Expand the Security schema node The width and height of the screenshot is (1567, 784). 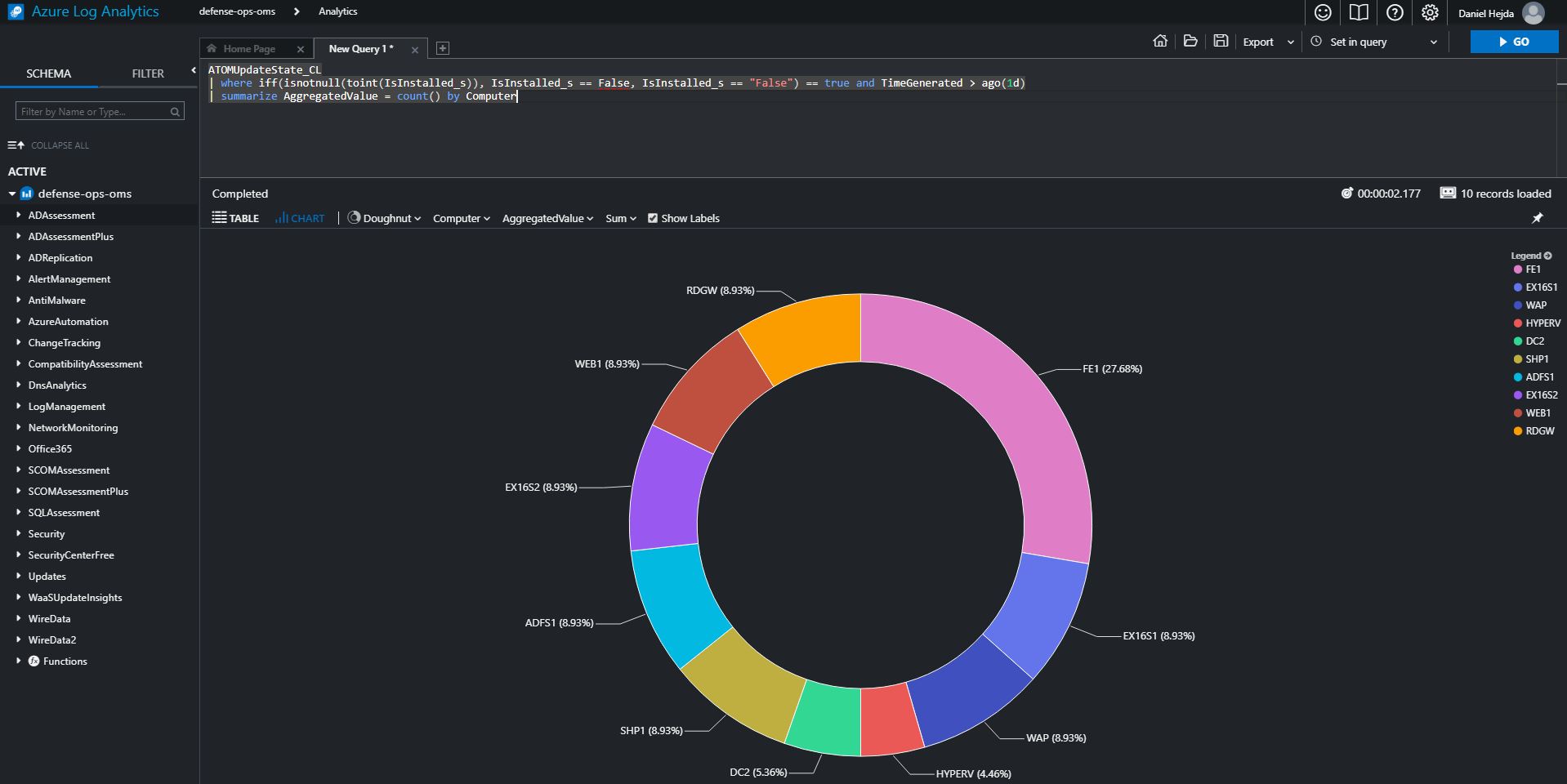click(18, 533)
